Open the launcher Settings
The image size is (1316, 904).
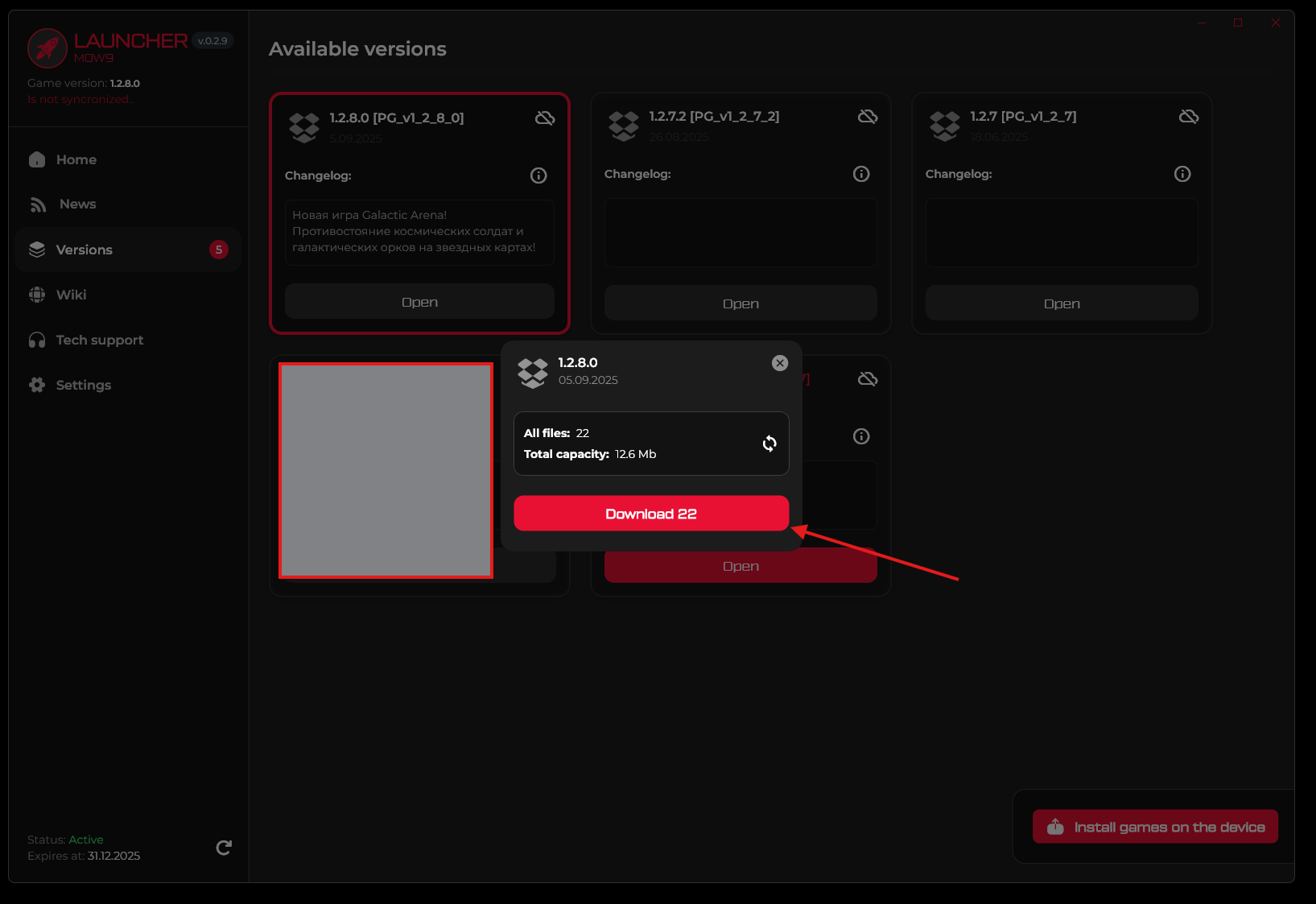83,385
